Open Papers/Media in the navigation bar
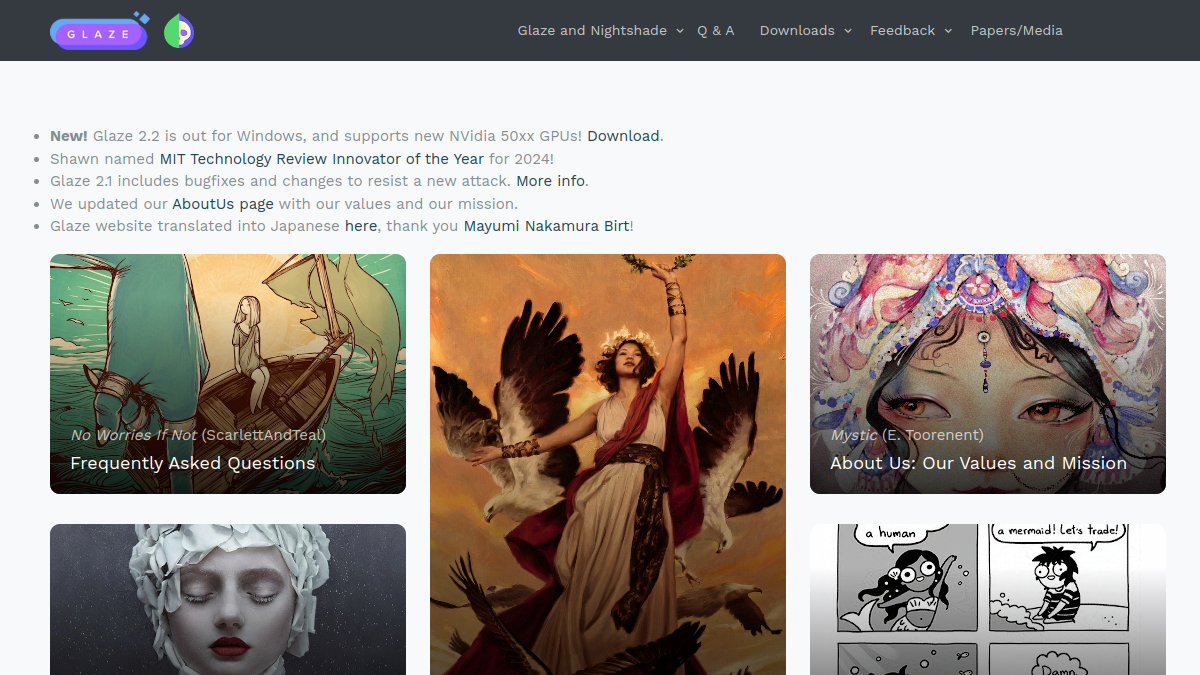The image size is (1200, 675). tap(1017, 31)
